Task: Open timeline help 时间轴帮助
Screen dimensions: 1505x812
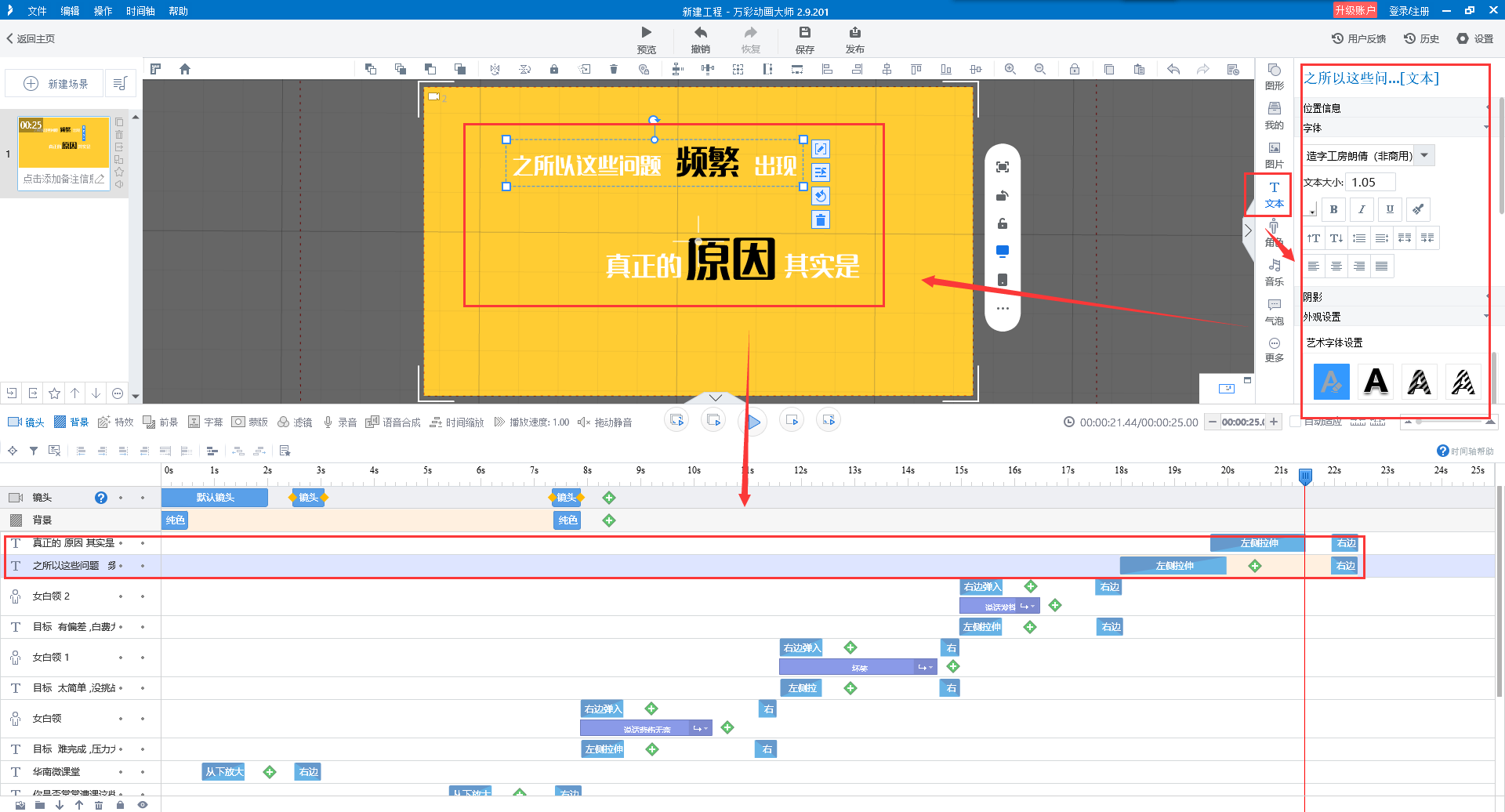Action: pos(1465,451)
